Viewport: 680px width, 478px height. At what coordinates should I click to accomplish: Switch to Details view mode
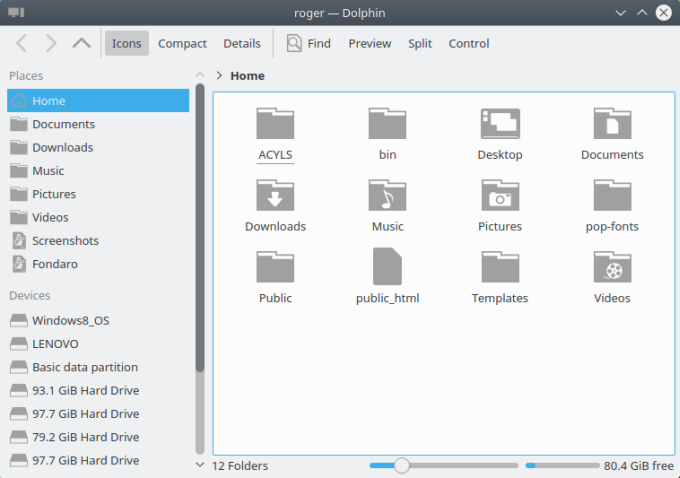(241, 43)
